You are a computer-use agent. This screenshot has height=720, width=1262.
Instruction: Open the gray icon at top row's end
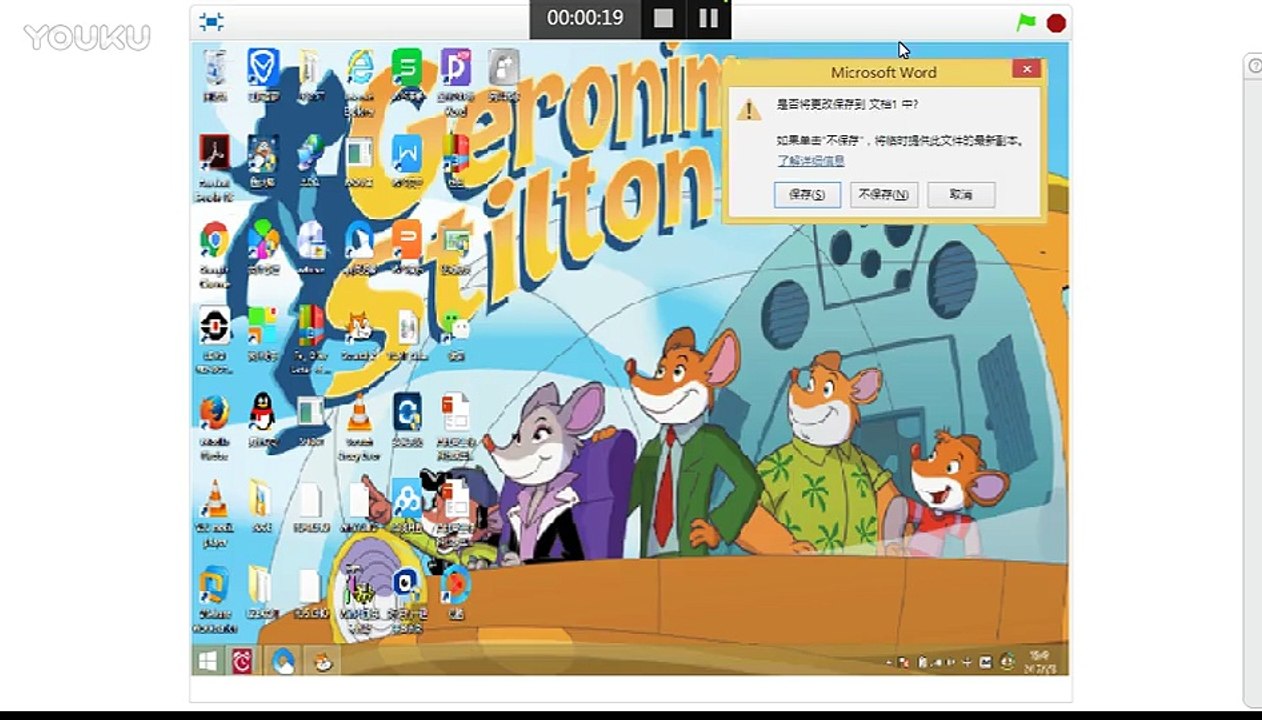504,68
